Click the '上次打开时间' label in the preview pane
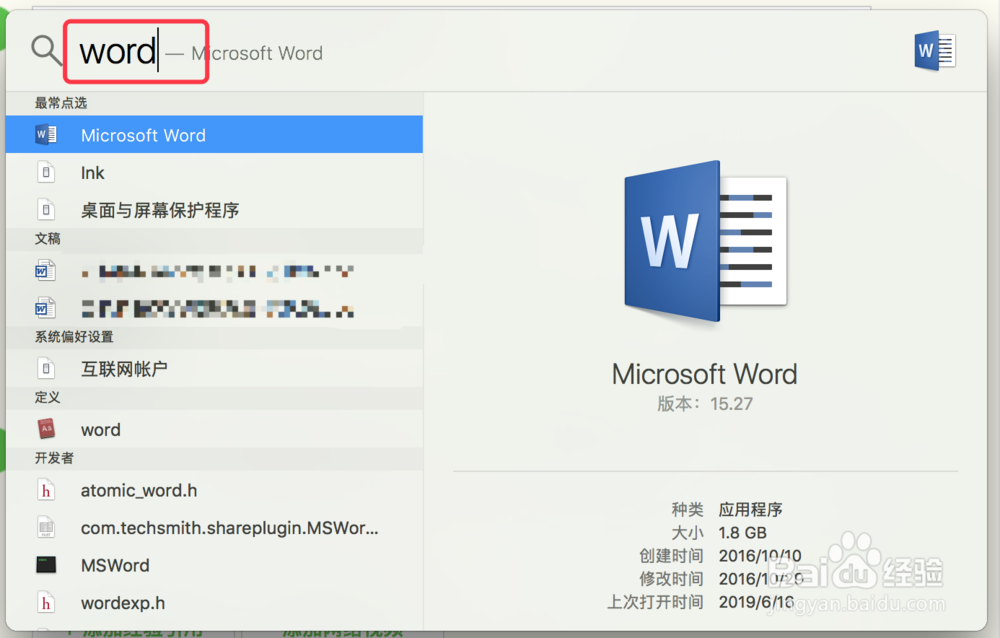 click(656, 602)
